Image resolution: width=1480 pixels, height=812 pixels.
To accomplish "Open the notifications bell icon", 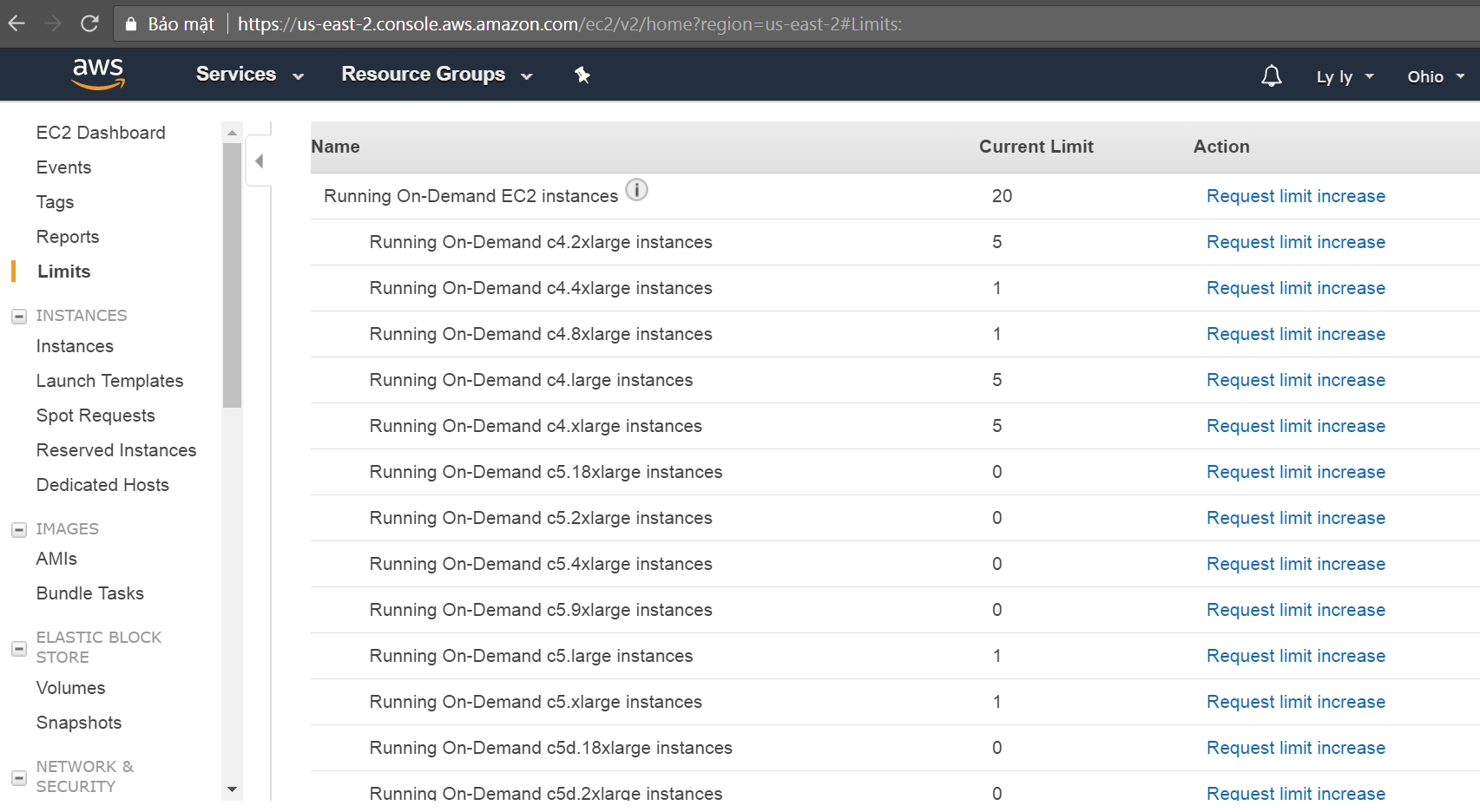I will pyautogui.click(x=1271, y=76).
